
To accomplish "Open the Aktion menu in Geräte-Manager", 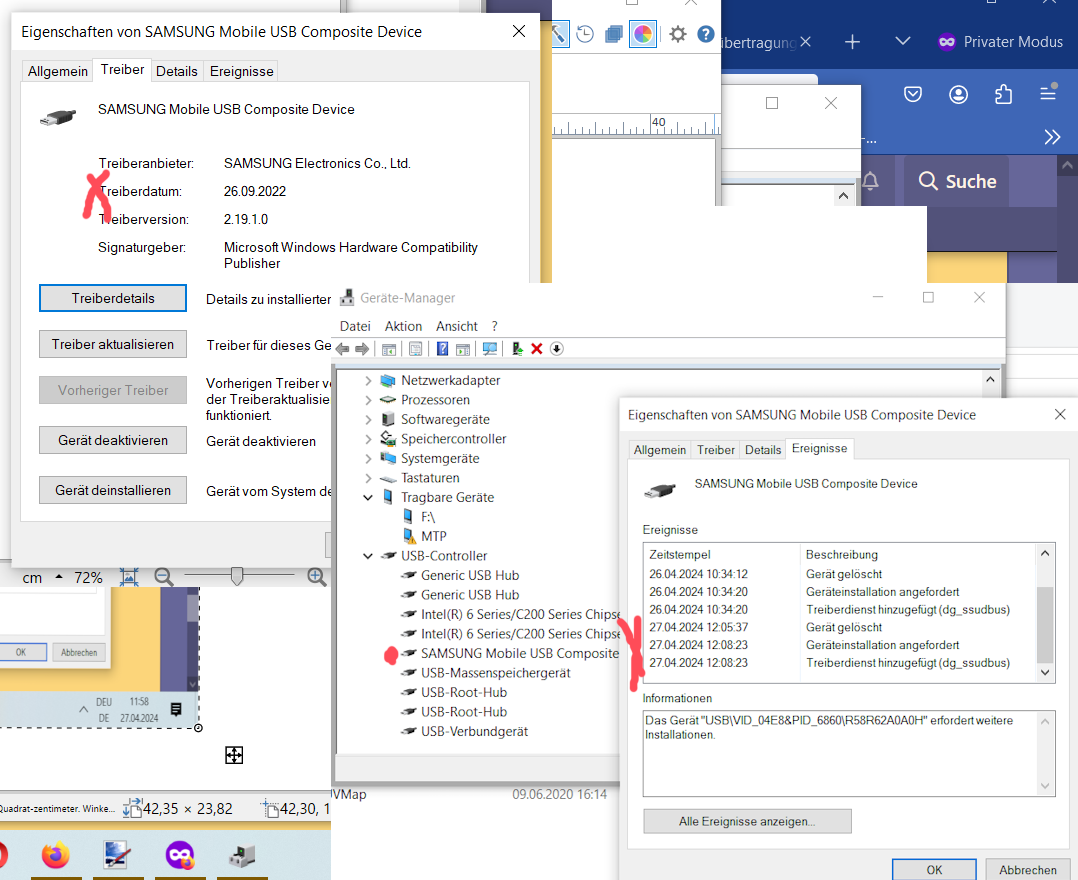I will (403, 326).
